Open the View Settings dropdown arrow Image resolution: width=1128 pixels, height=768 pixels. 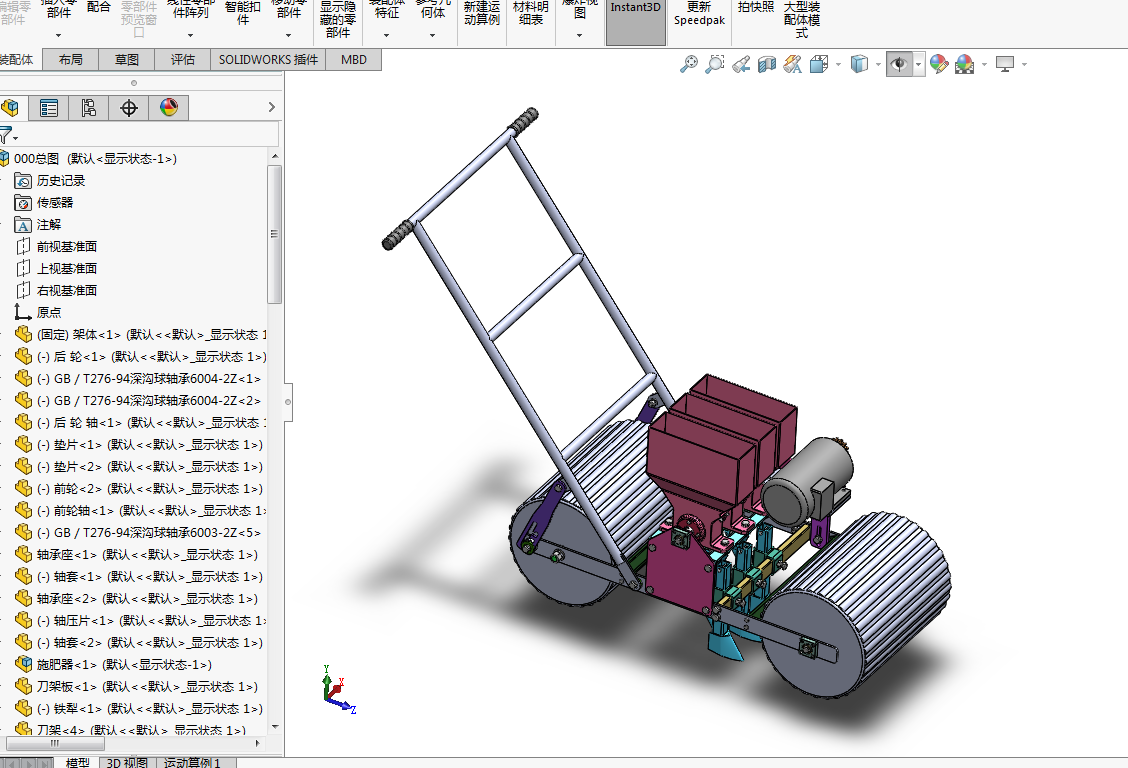click(x=1024, y=65)
